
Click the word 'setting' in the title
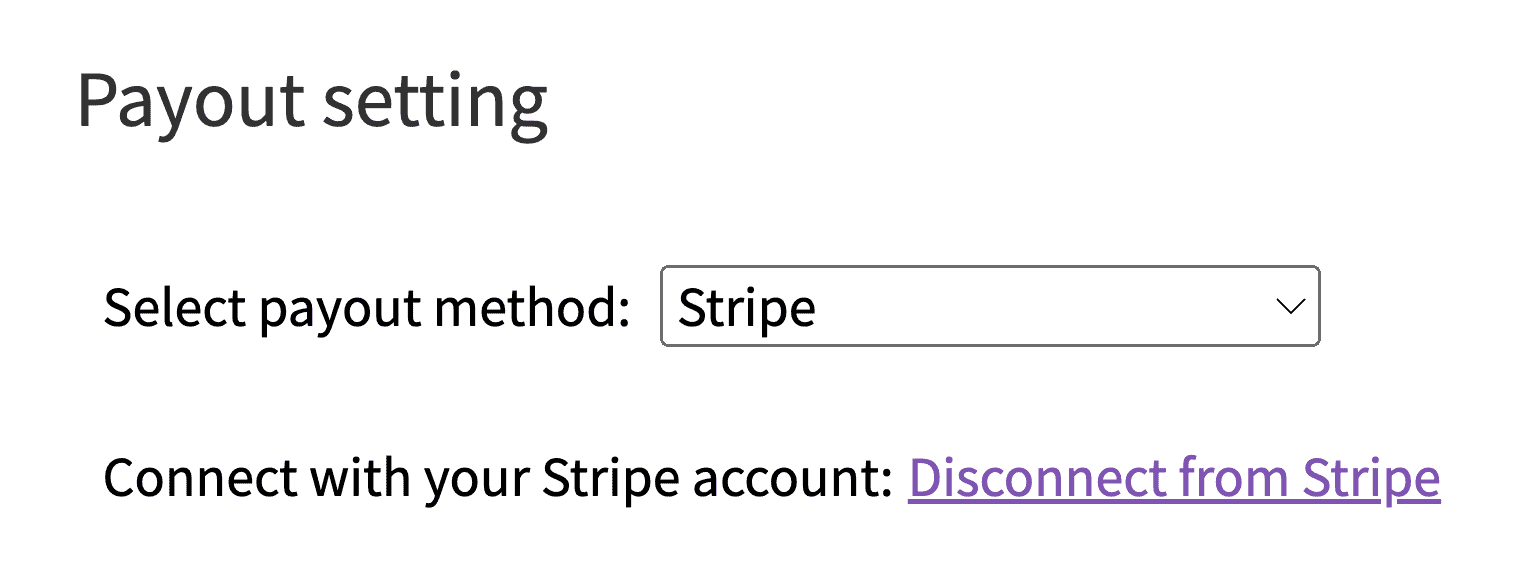tap(436, 103)
